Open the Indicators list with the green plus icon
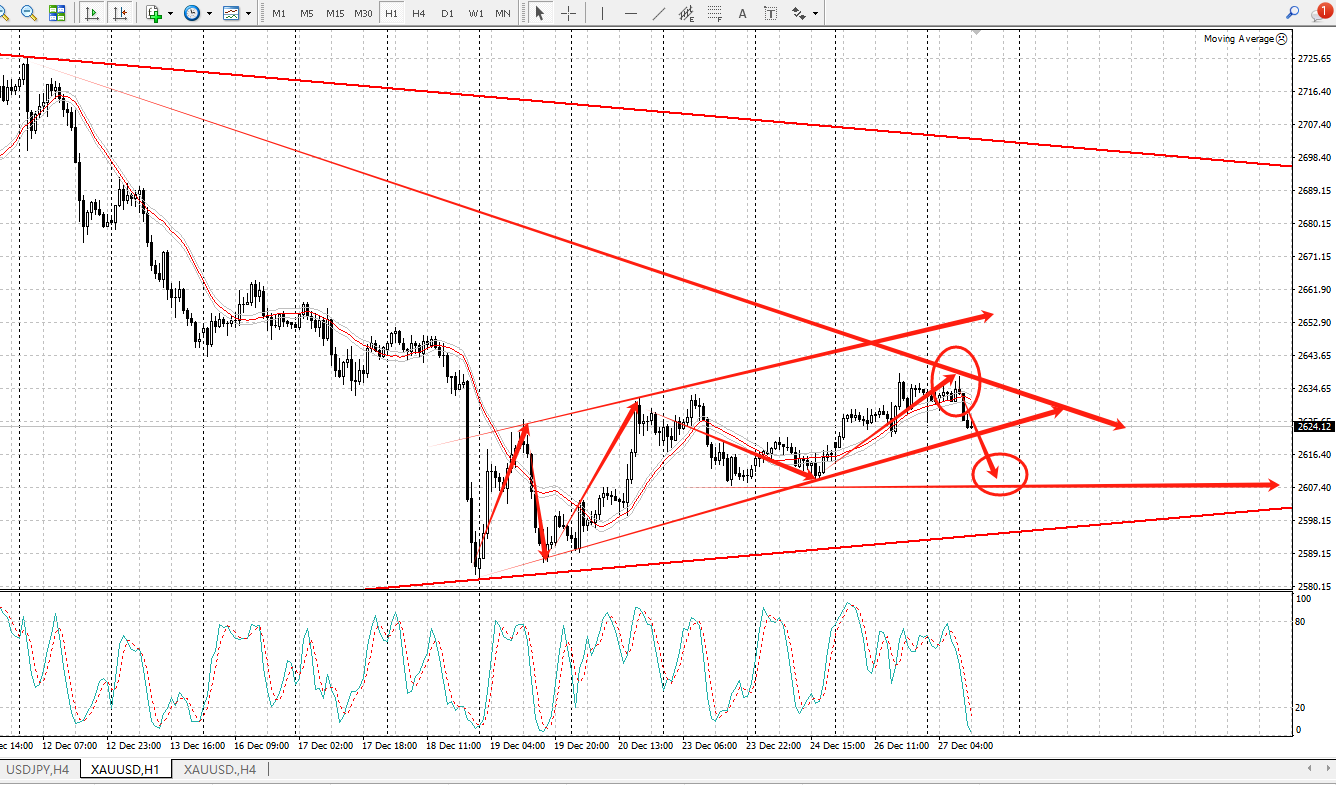The image size is (1336, 785). tap(153, 13)
